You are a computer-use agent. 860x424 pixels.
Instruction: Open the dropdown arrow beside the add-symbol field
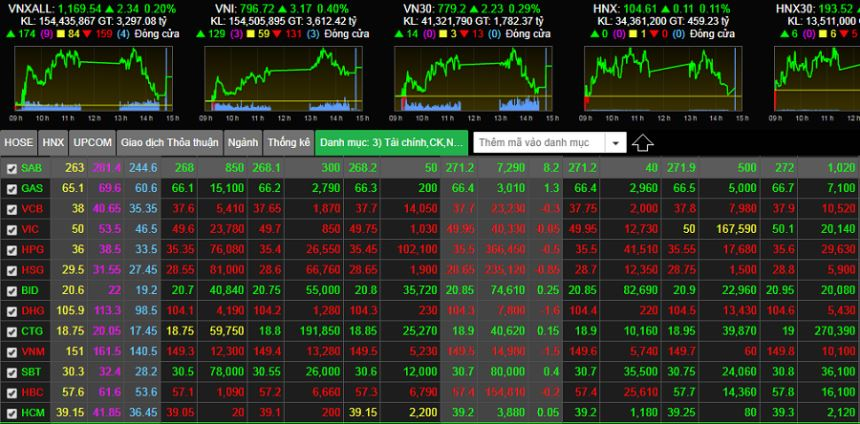point(615,143)
